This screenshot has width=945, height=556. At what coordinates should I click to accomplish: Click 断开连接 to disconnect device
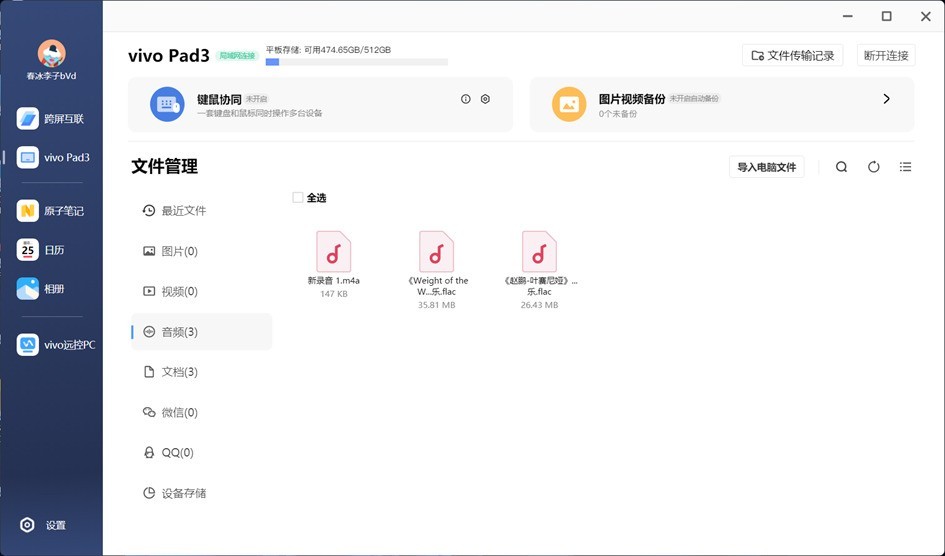886,55
